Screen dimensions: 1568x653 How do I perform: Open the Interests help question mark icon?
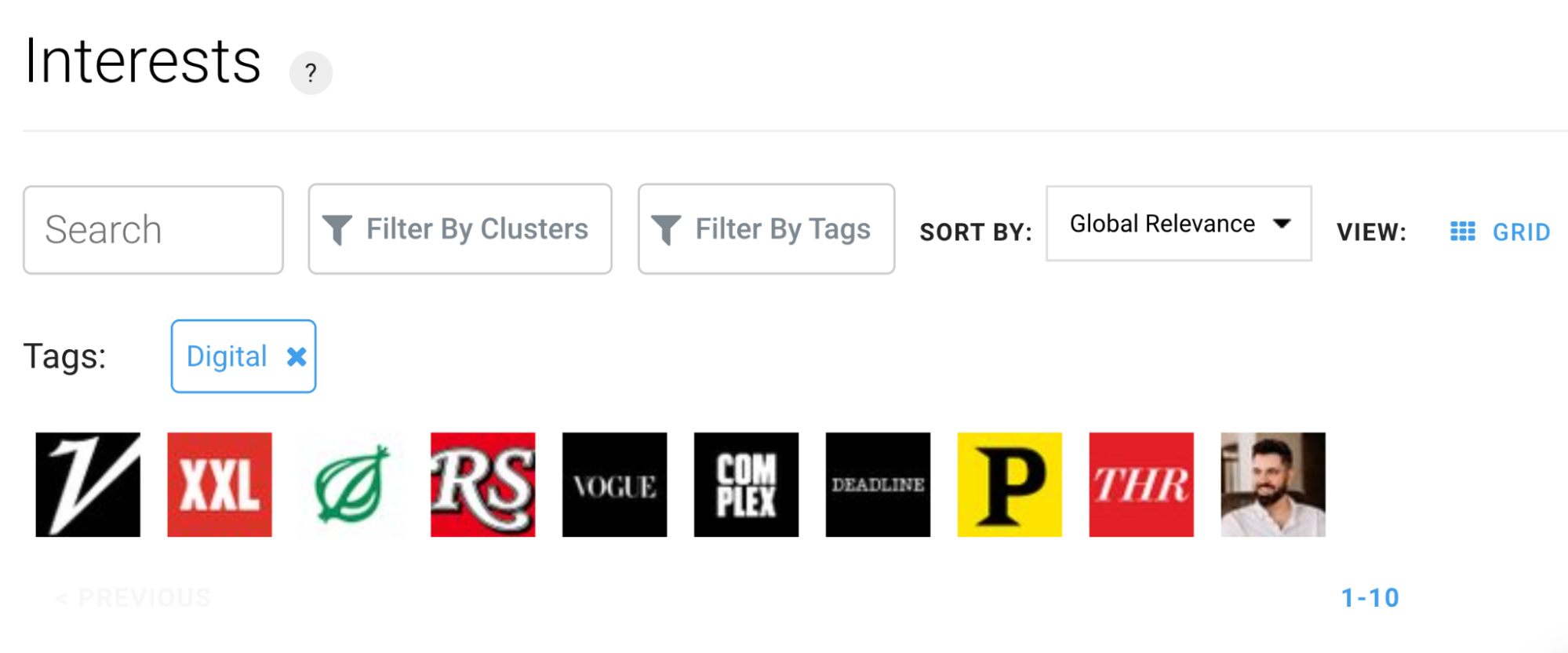click(311, 73)
